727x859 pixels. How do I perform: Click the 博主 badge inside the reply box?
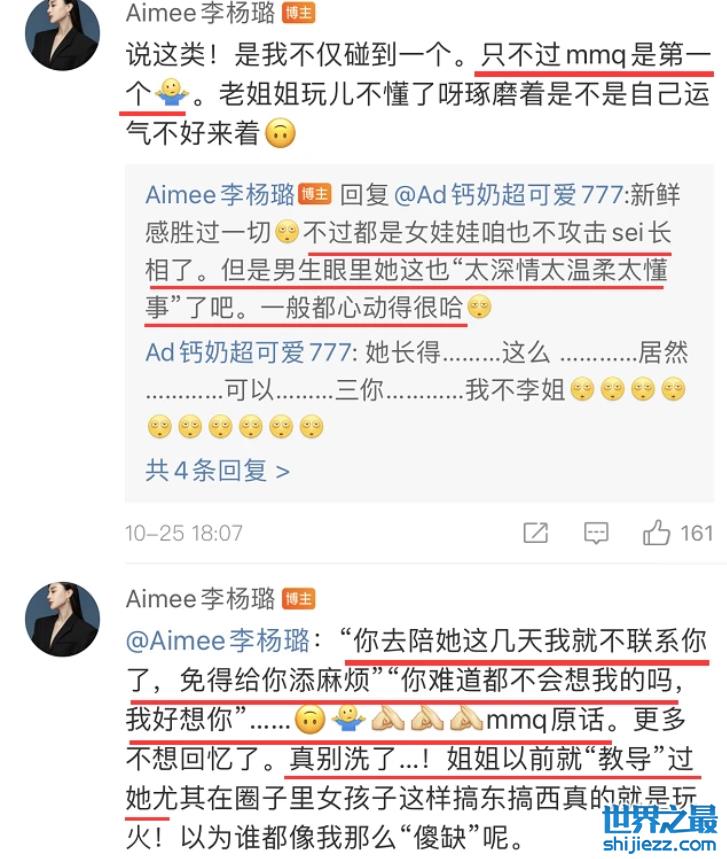[315, 194]
